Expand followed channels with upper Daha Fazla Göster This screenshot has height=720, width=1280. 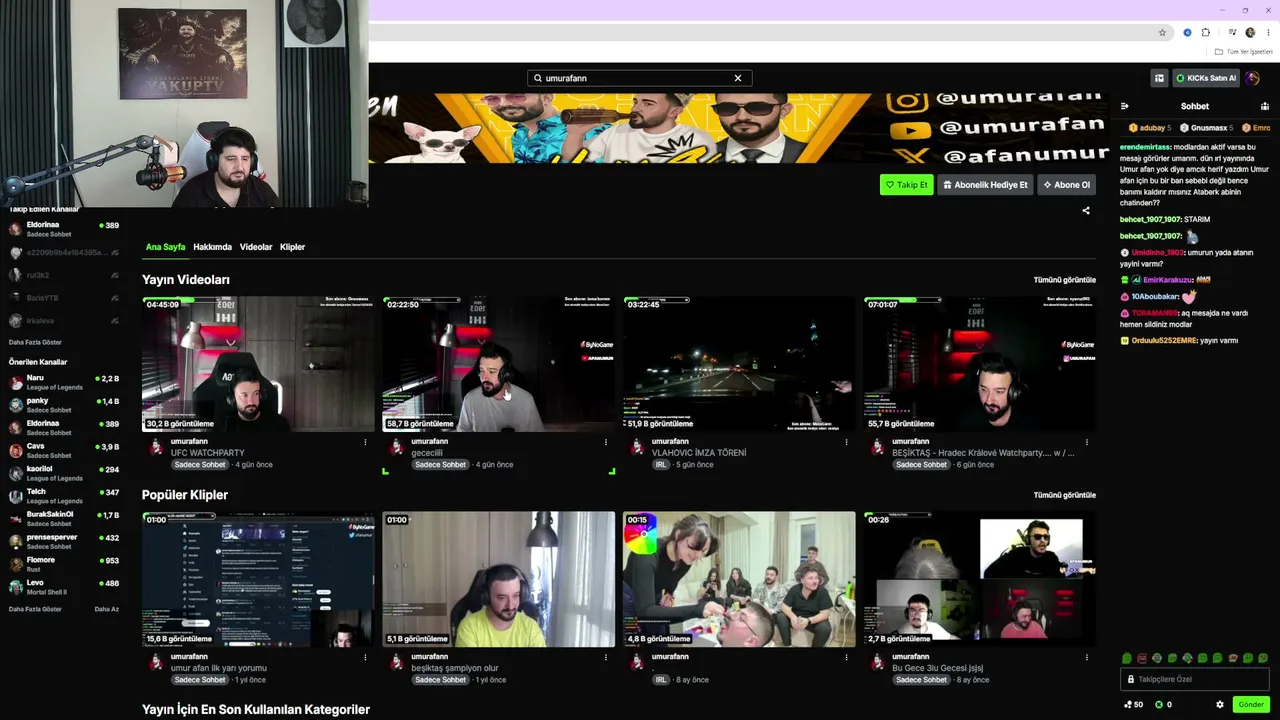[35, 342]
